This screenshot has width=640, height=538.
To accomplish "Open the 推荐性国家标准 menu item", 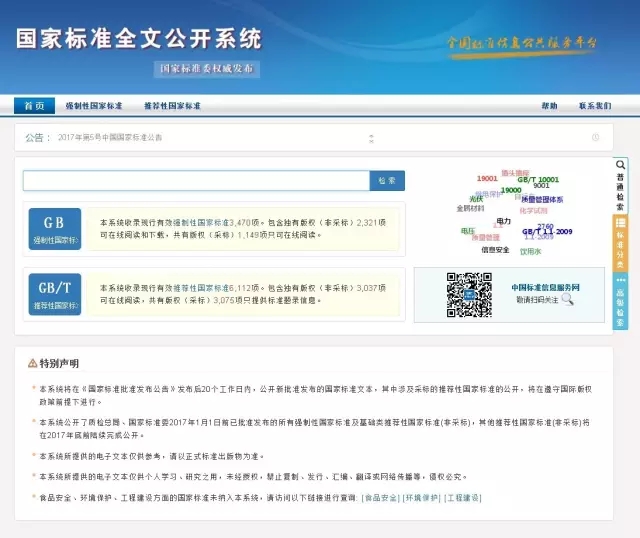I will click(172, 106).
